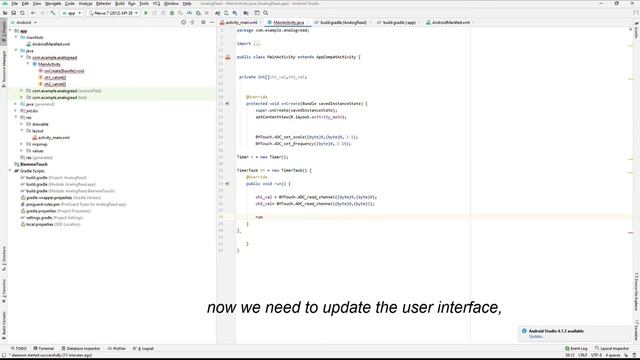The height and width of the screenshot is (360, 640).
Task: Click the Search Everywhere magnifier icon
Action: click(266, 13)
